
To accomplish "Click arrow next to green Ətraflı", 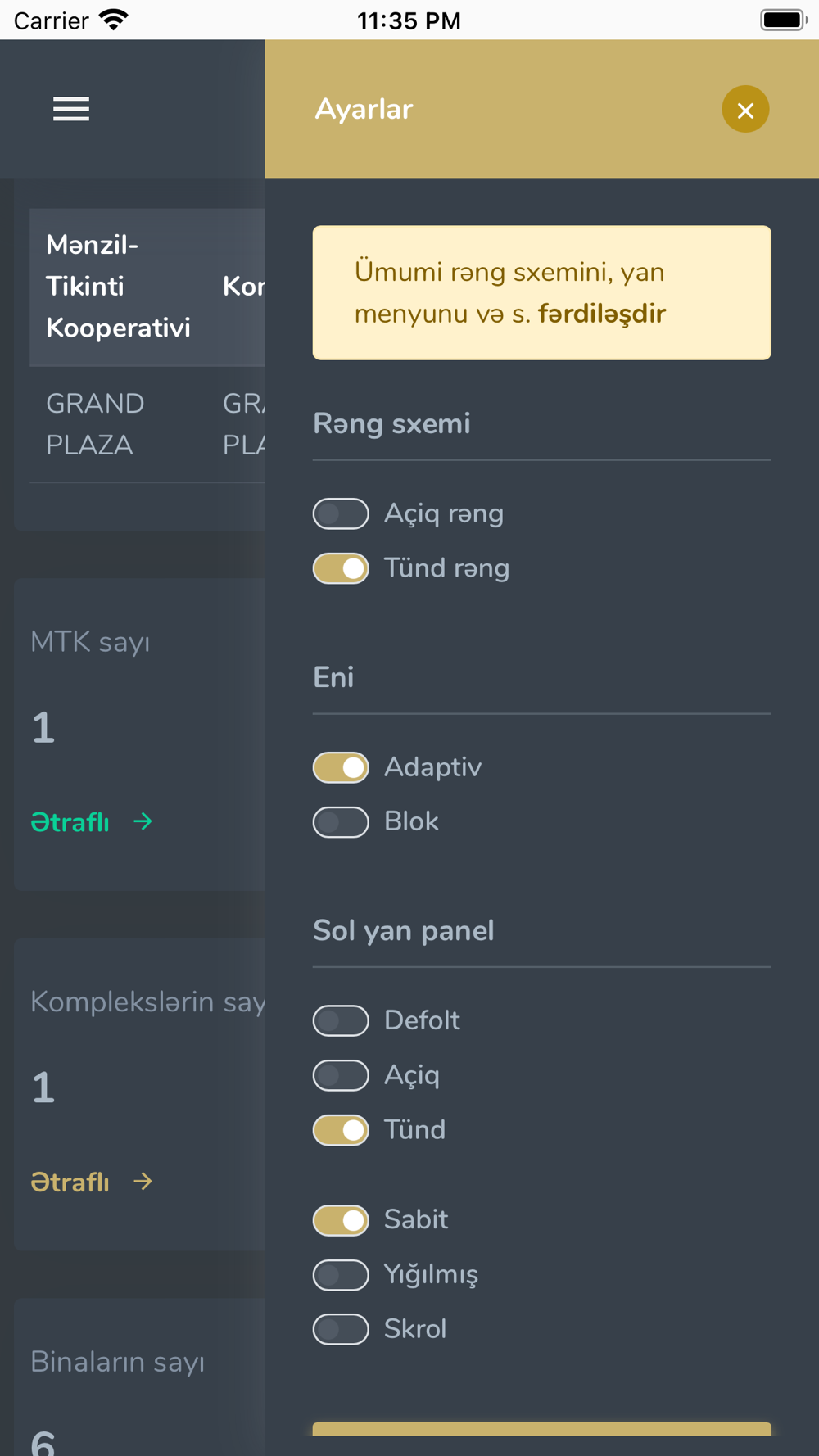I will click(x=143, y=821).
